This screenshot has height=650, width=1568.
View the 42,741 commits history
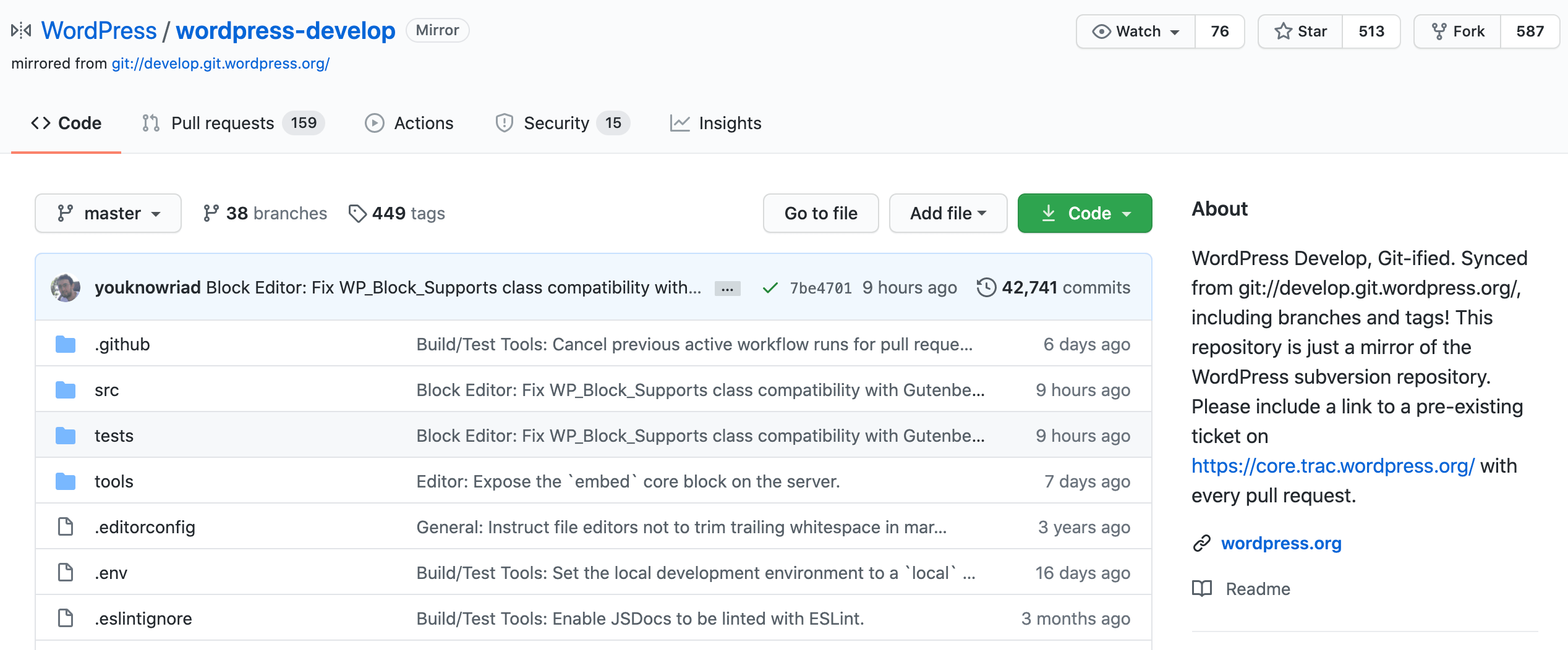(1054, 287)
